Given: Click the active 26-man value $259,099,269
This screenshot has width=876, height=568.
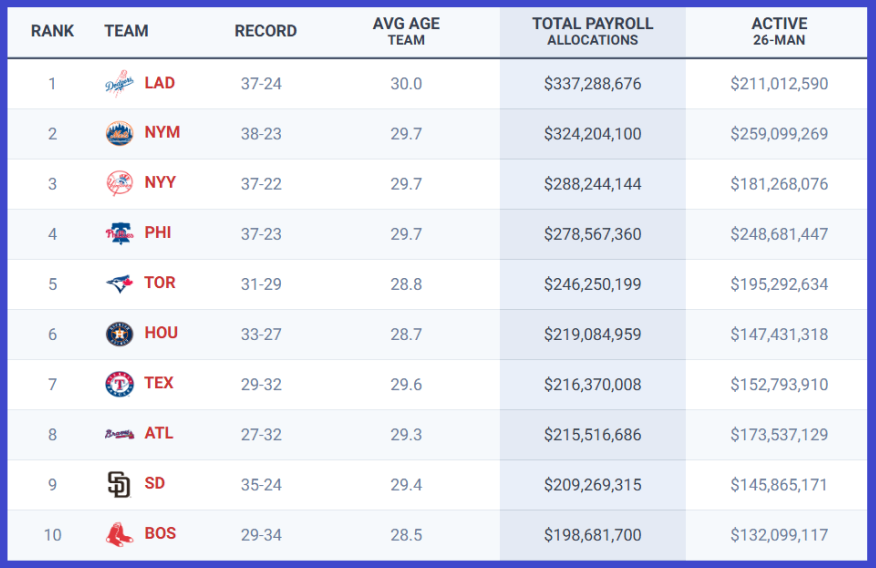Looking at the screenshot, I should 779,134.
